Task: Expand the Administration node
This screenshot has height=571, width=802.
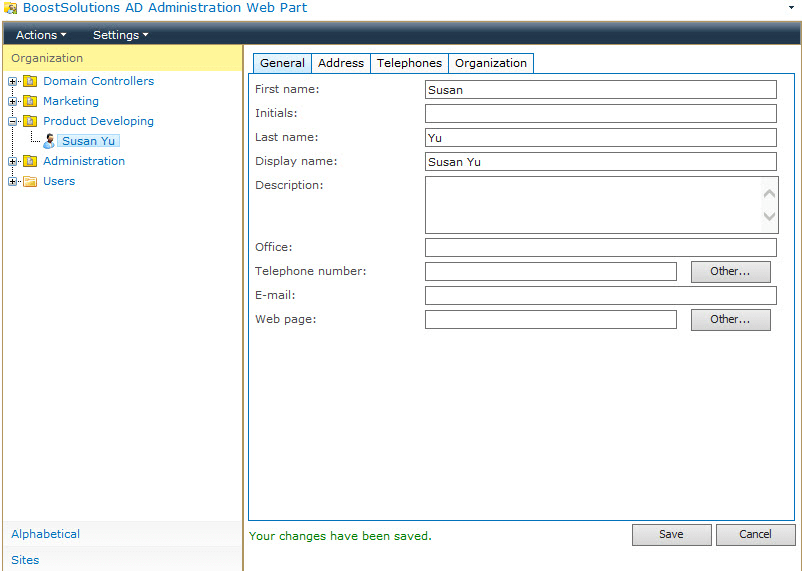Action: 12,162
